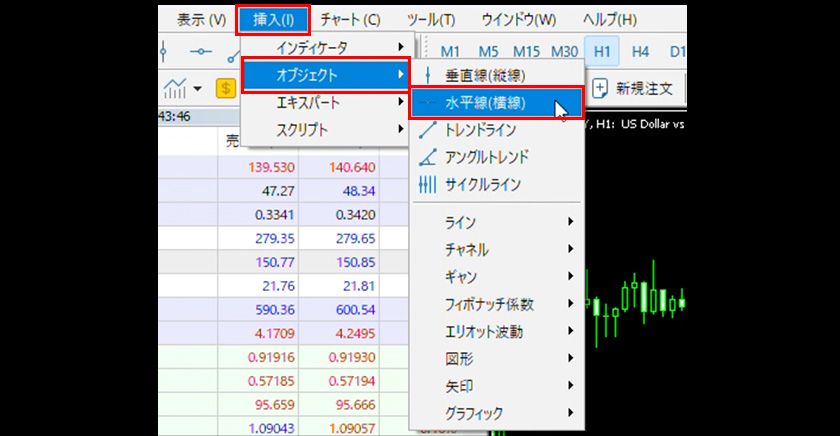840x436 pixels.
Task: Switch to the M15 timeframe
Action: 526,51
